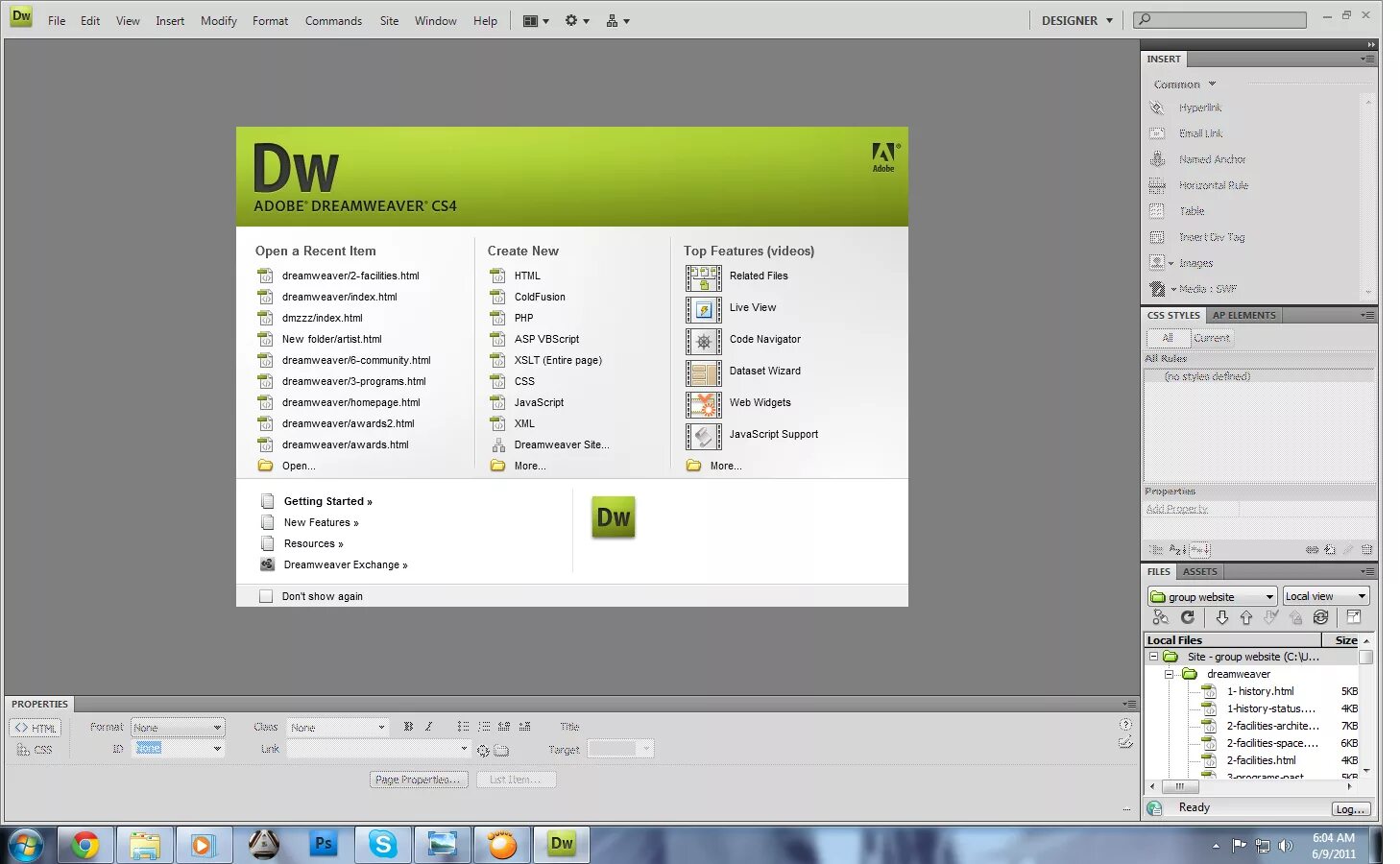Click the Connect to remote host icon

click(x=1161, y=617)
